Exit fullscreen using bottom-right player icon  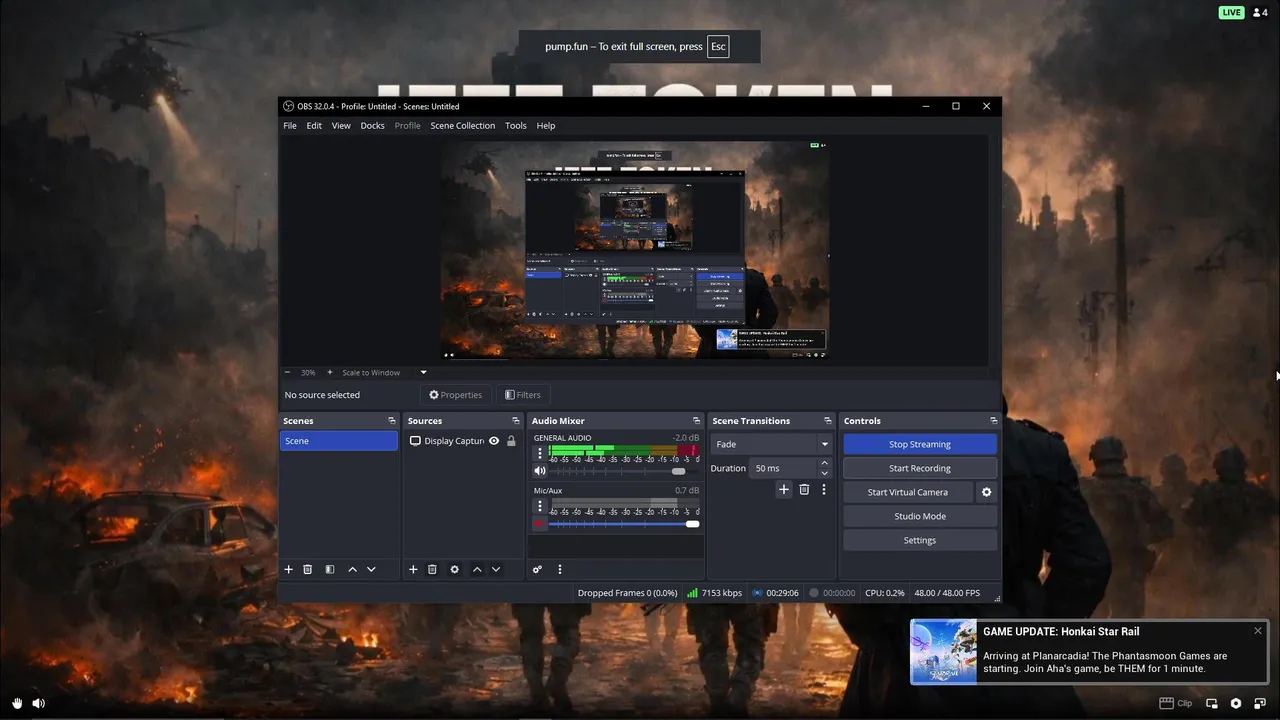1260,703
